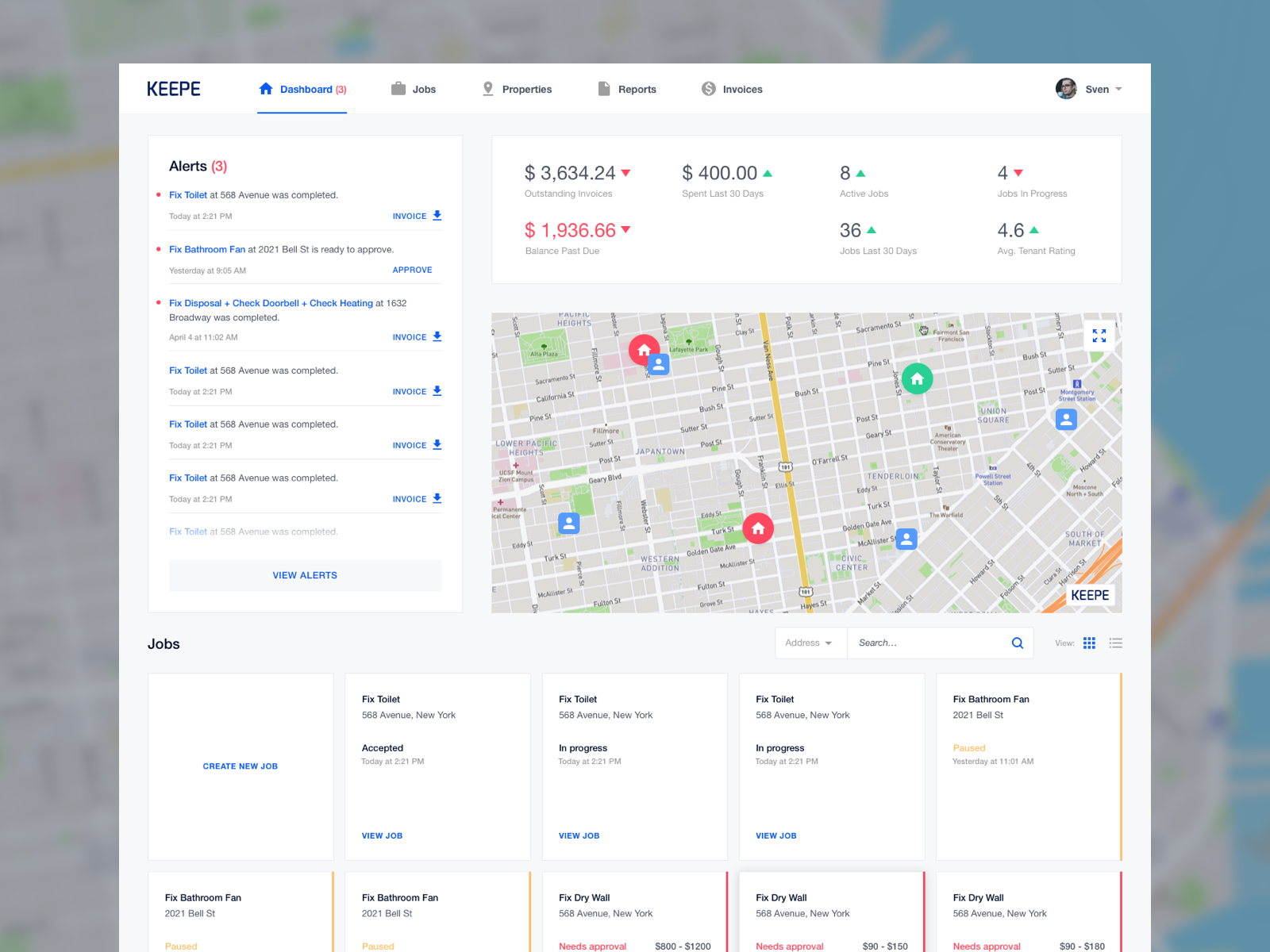Click blue person marker near Eddy St
The image size is (1270, 952).
pyautogui.click(x=569, y=524)
